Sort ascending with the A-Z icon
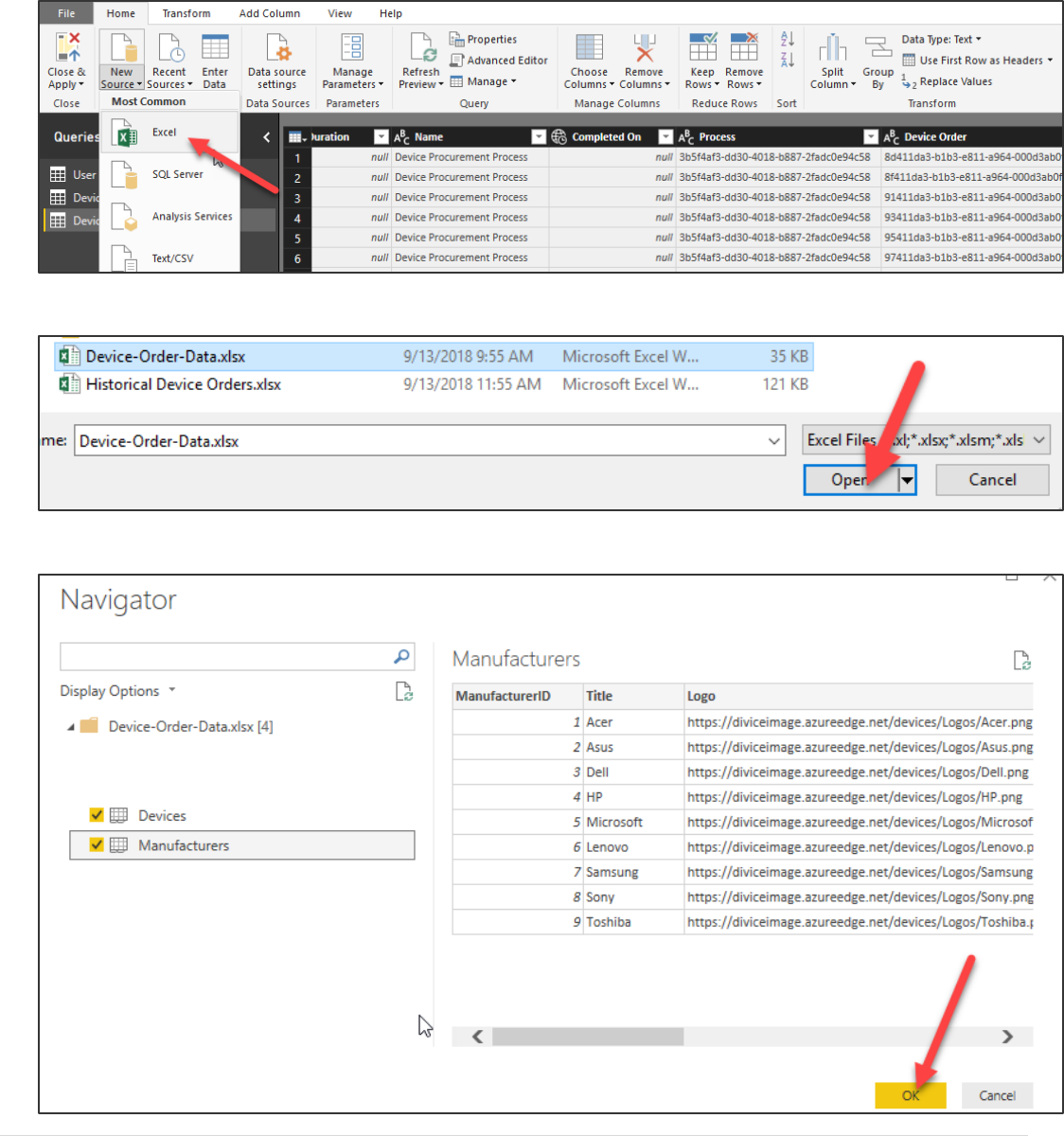Viewport: 1064px width, 1136px height. pyautogui.click(x=787, y=39)
